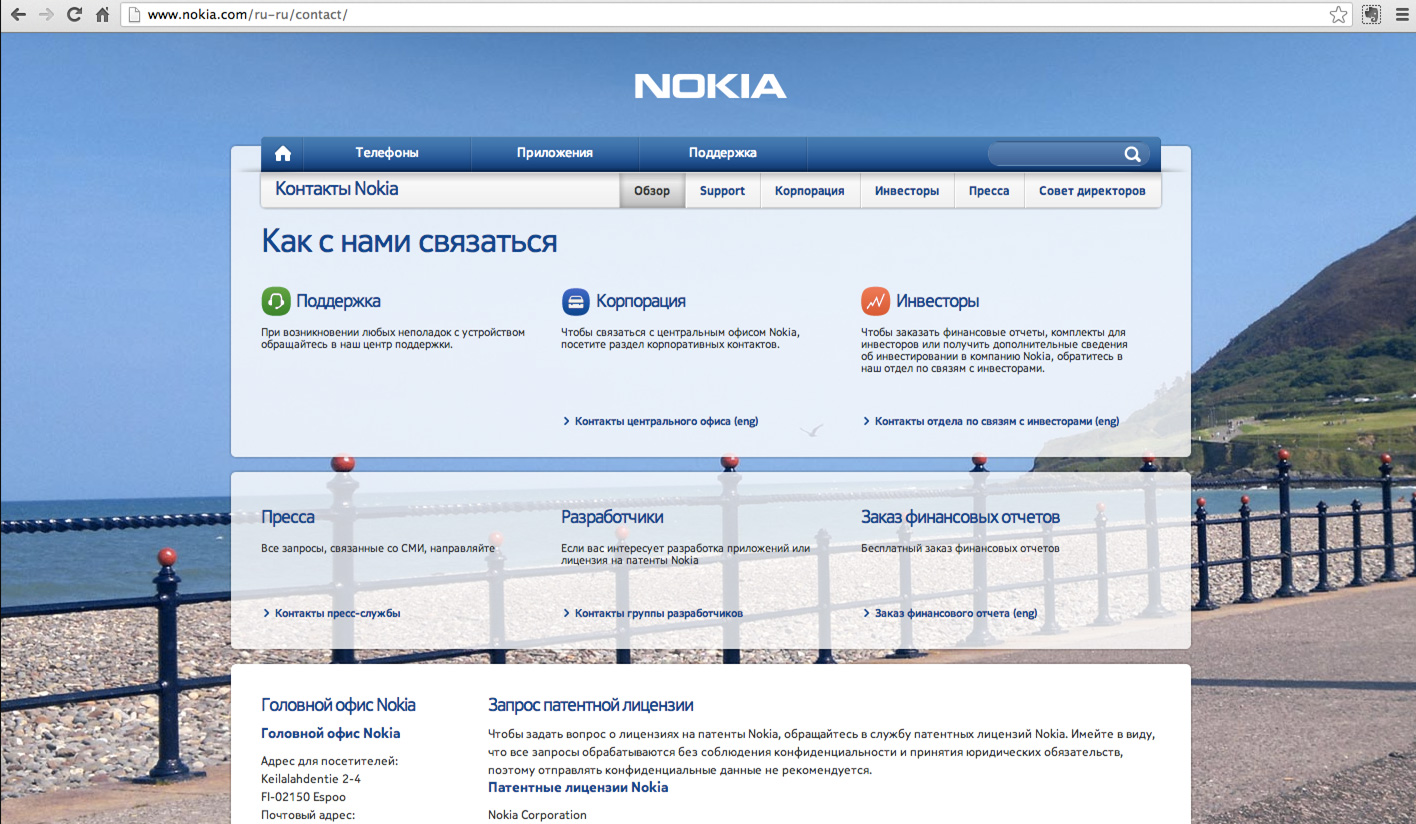Click the Инвесторы section heading
The width and height of the screenshot is (1416, 824).
click(x=938, y=301)
